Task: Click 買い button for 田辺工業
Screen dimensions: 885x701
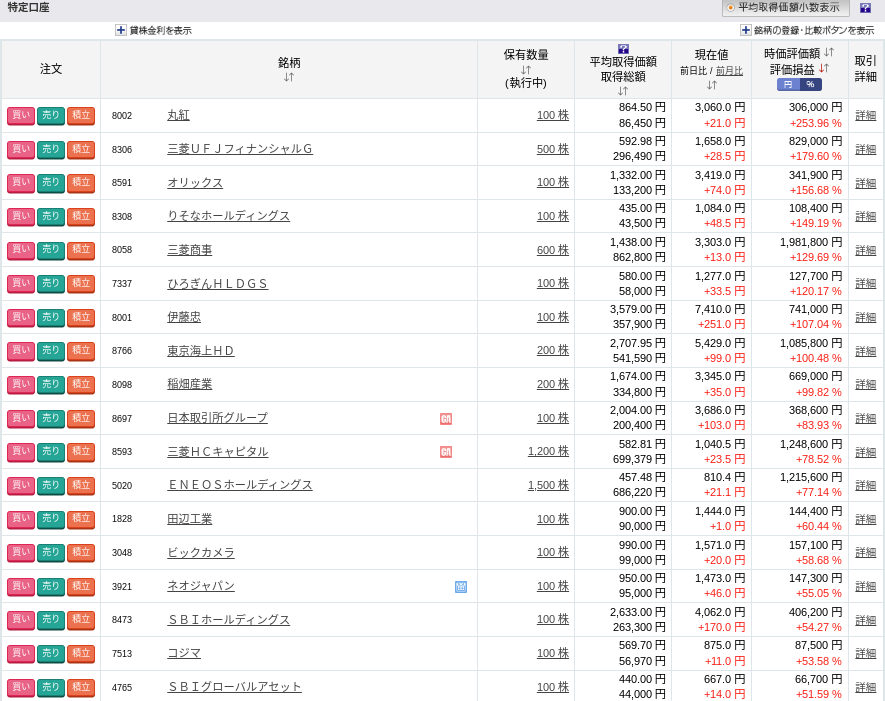Action: click(x=21, y=519)
